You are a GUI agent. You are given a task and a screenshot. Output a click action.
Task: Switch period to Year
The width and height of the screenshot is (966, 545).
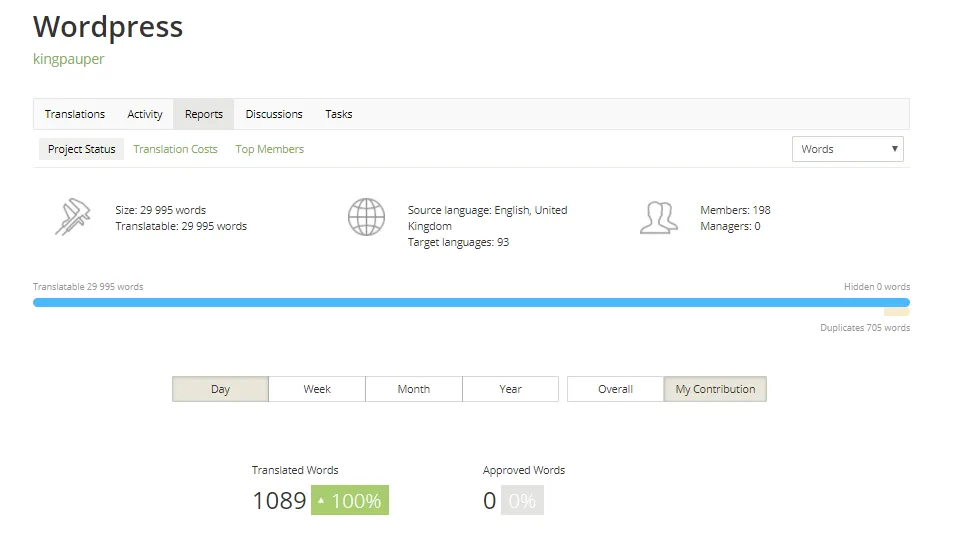click(x=510, y=389)
